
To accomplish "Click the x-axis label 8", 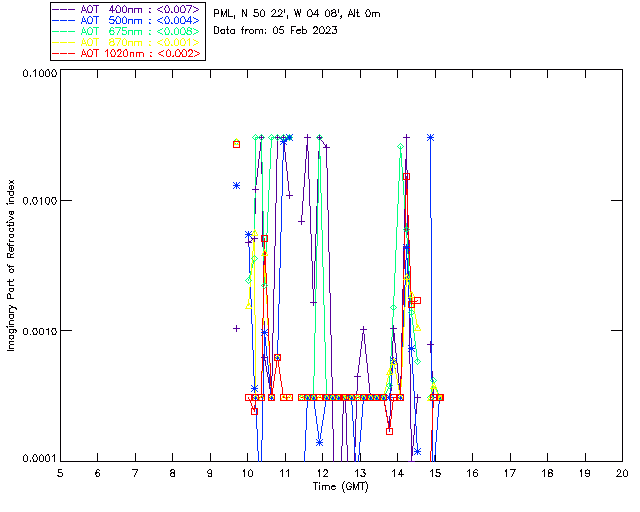I will tap(173, 473).
